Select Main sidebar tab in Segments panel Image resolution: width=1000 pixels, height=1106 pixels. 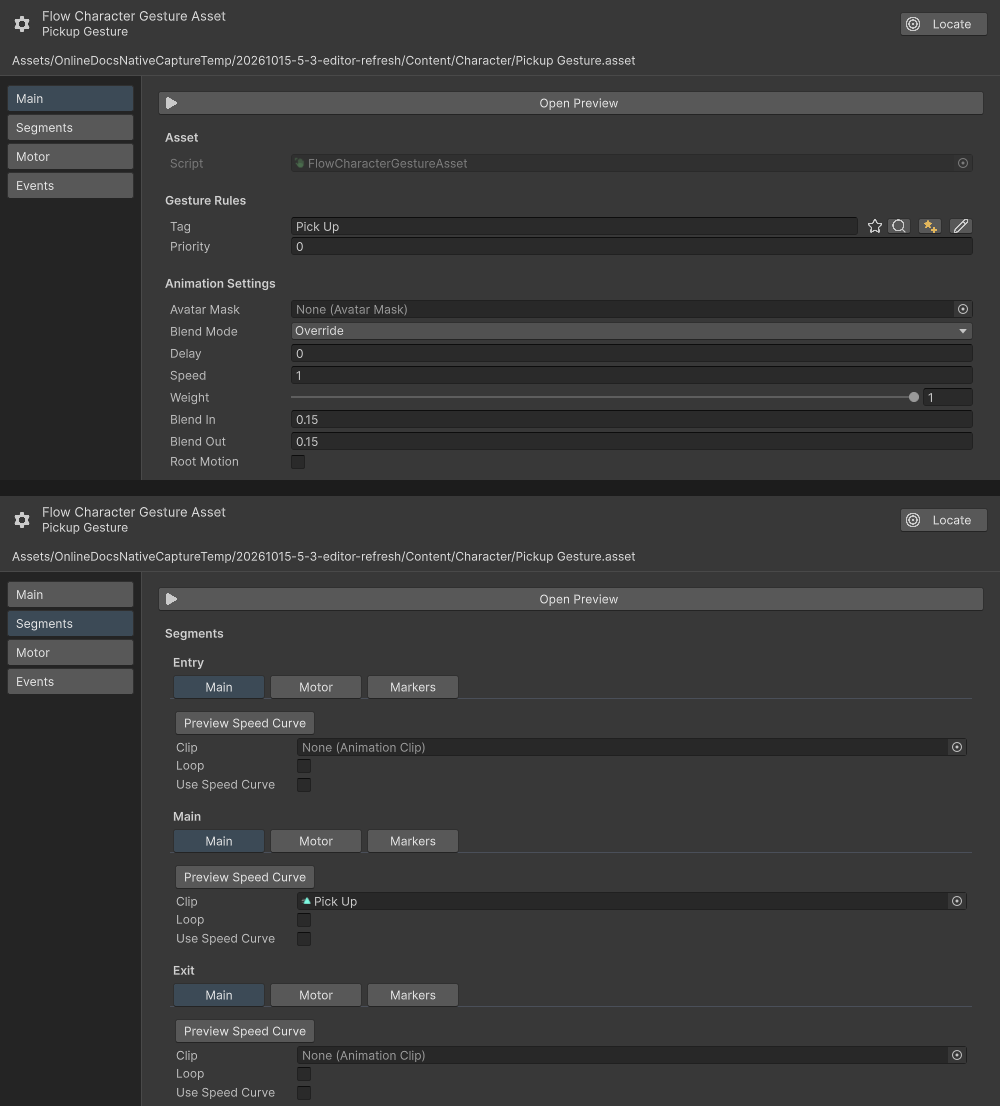click(71, 595)
